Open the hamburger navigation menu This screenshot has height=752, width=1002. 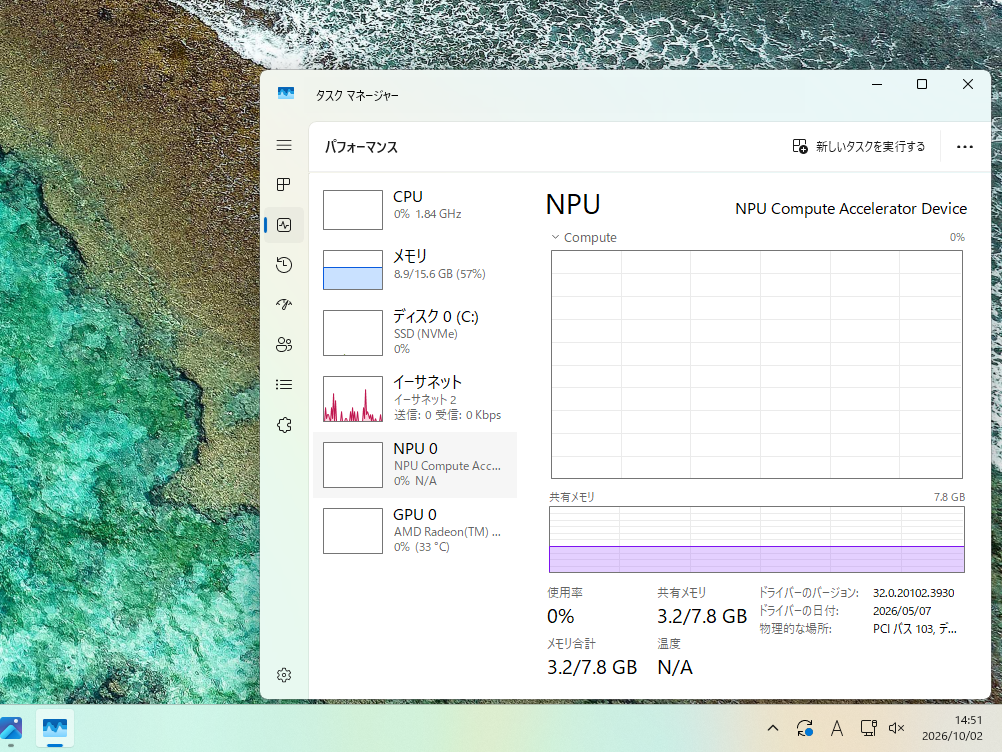(x=284, y=145)
